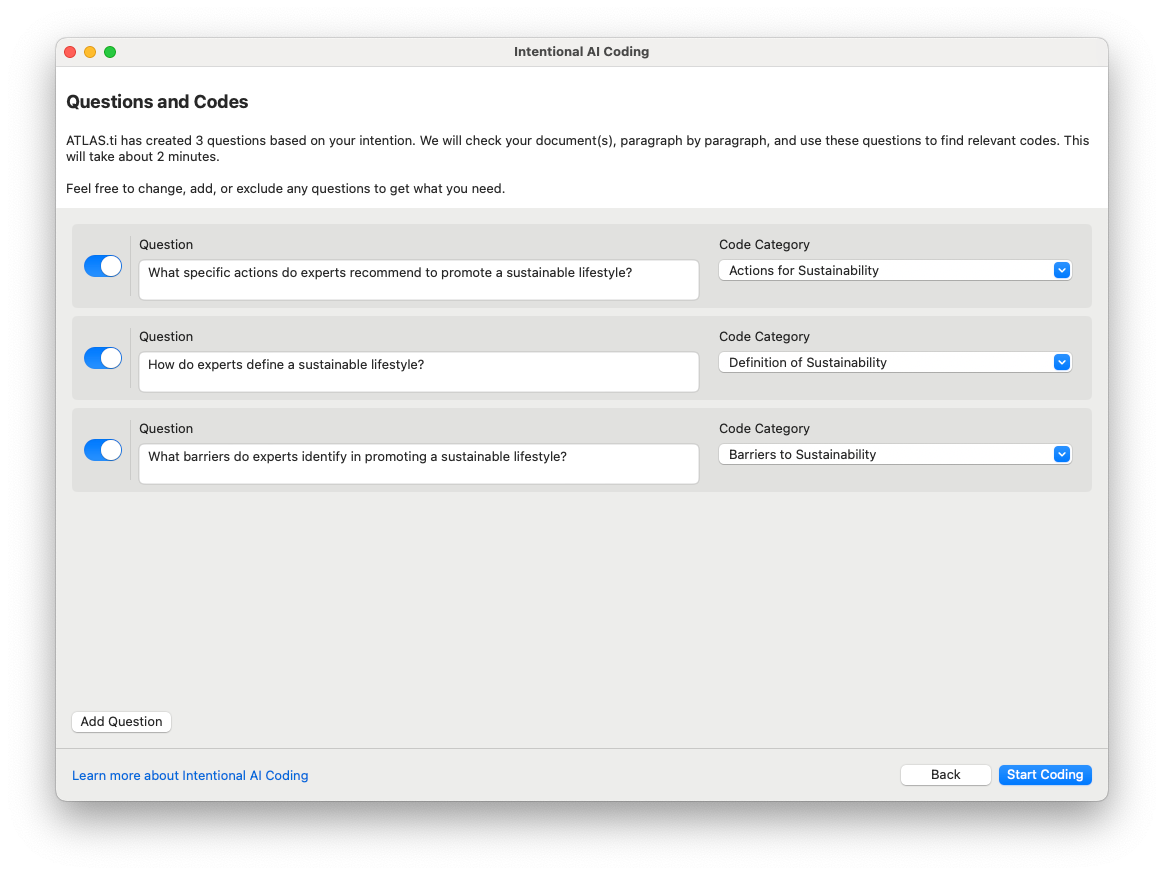Open the Barriers to Sustainability category dropdown
This screenshot has width=1164, height=875.
[x=895, y=454]
